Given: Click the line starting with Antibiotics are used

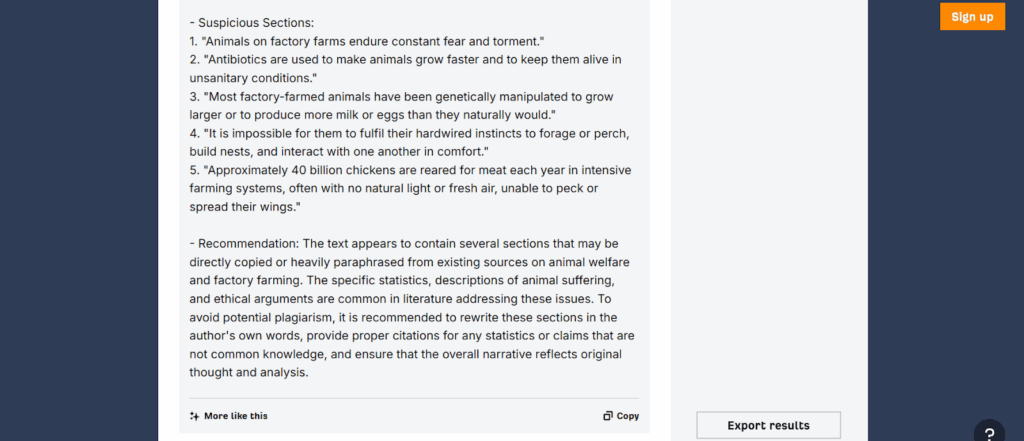Looking at the screenshot, I should click(406, 60).
